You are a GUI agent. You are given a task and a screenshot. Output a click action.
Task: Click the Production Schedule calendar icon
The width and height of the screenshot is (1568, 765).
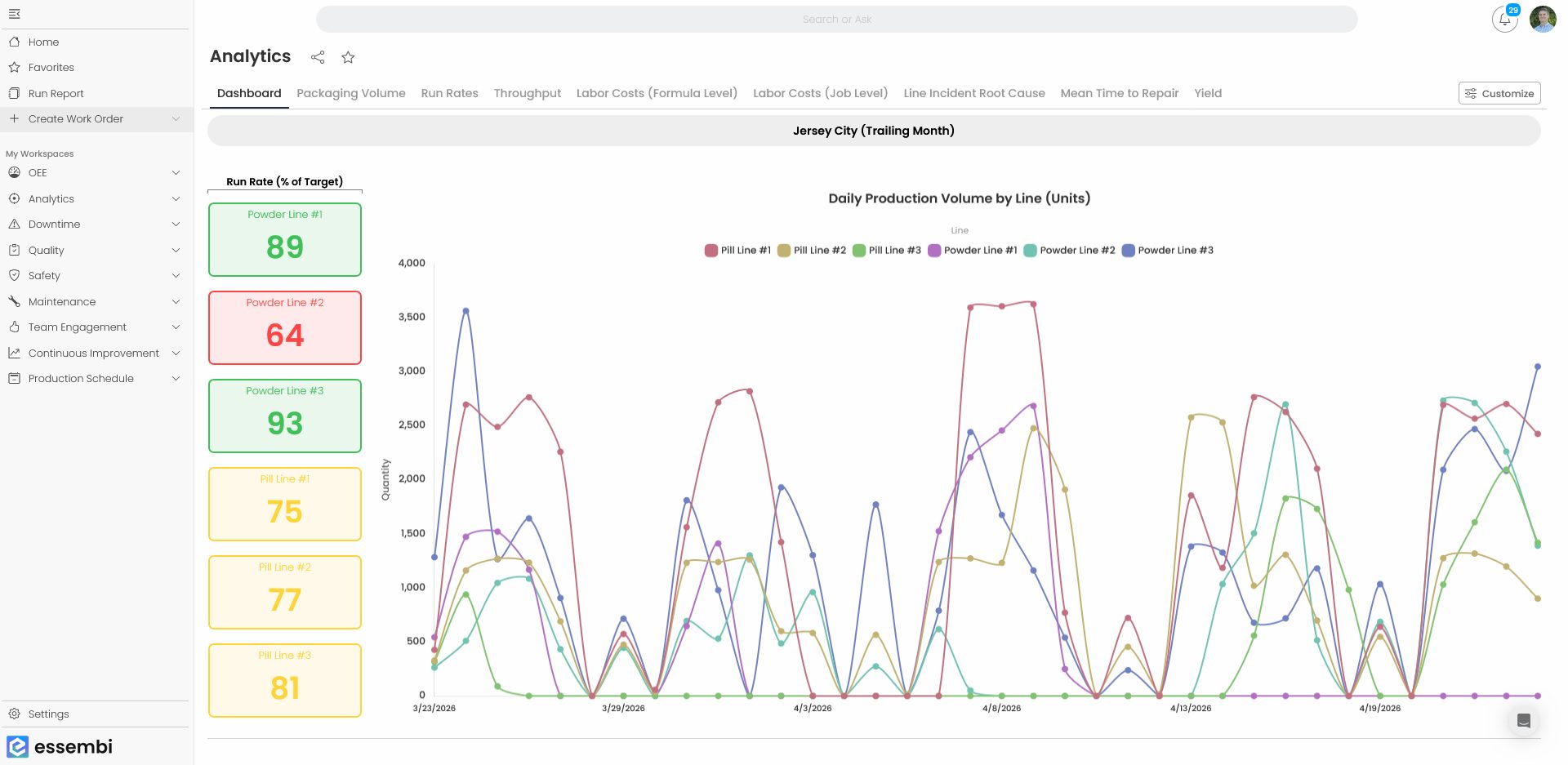[14, 378]
